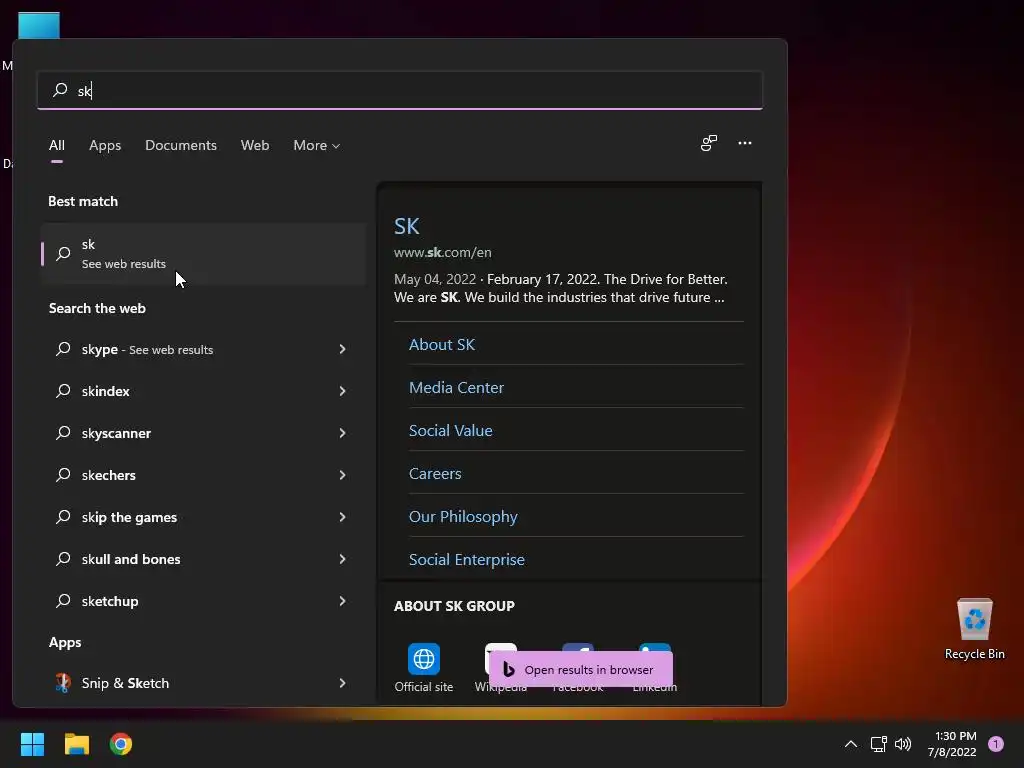Open About SK link
Image resolution: width=1024 pixels, height=768 pixels.
(442, 344)
